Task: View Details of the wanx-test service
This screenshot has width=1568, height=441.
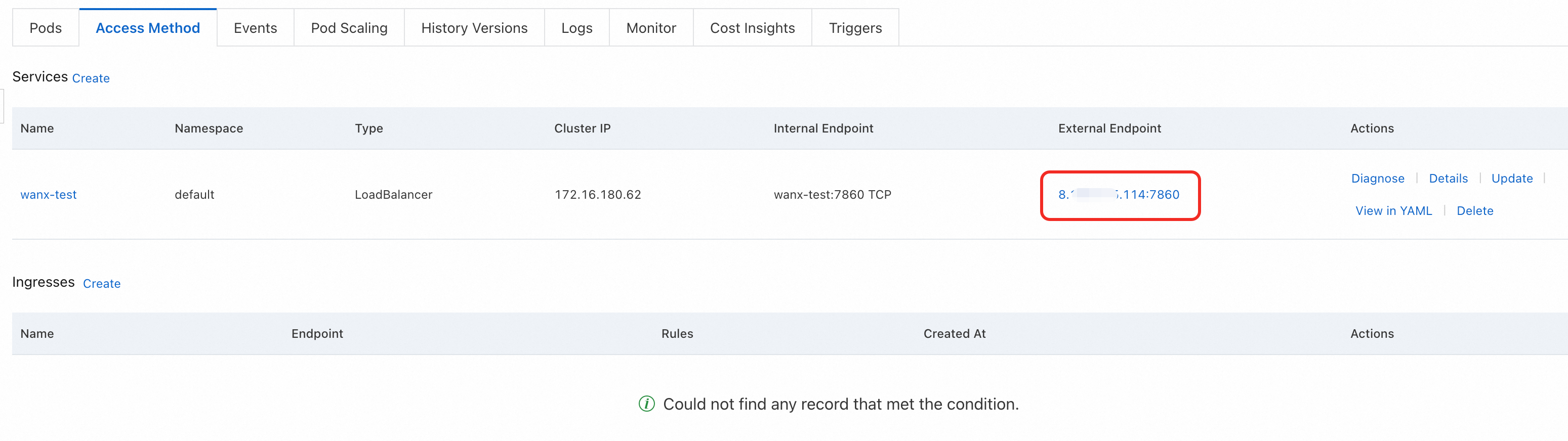Action: [1448, 178]
